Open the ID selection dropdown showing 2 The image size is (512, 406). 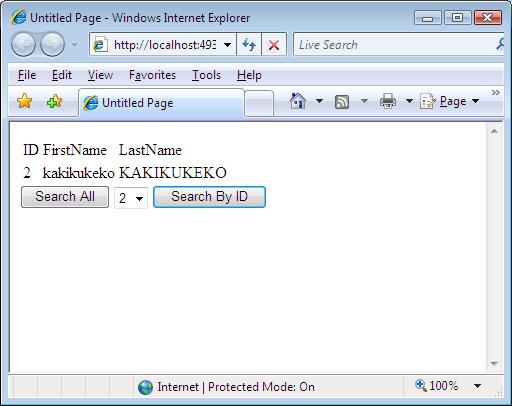[x=131, y=198]
